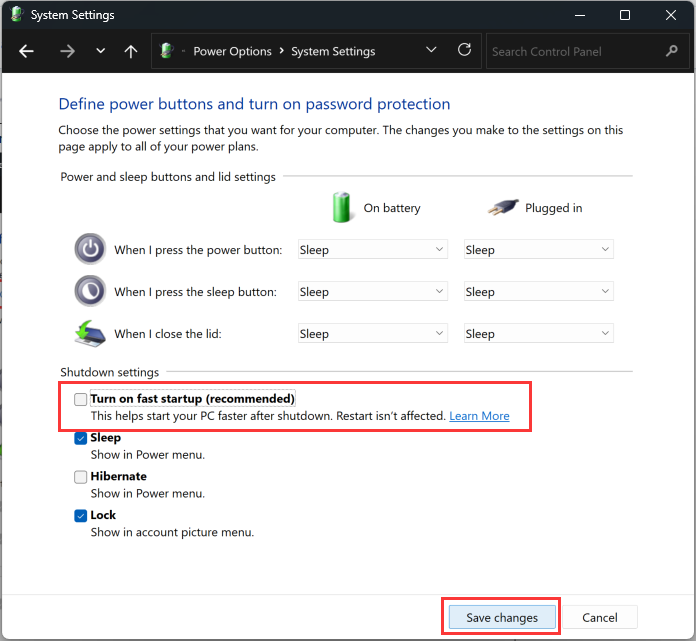Click the laptop lid icon
The height and width of the screenshot is (641, 696).
pos(90,334)
